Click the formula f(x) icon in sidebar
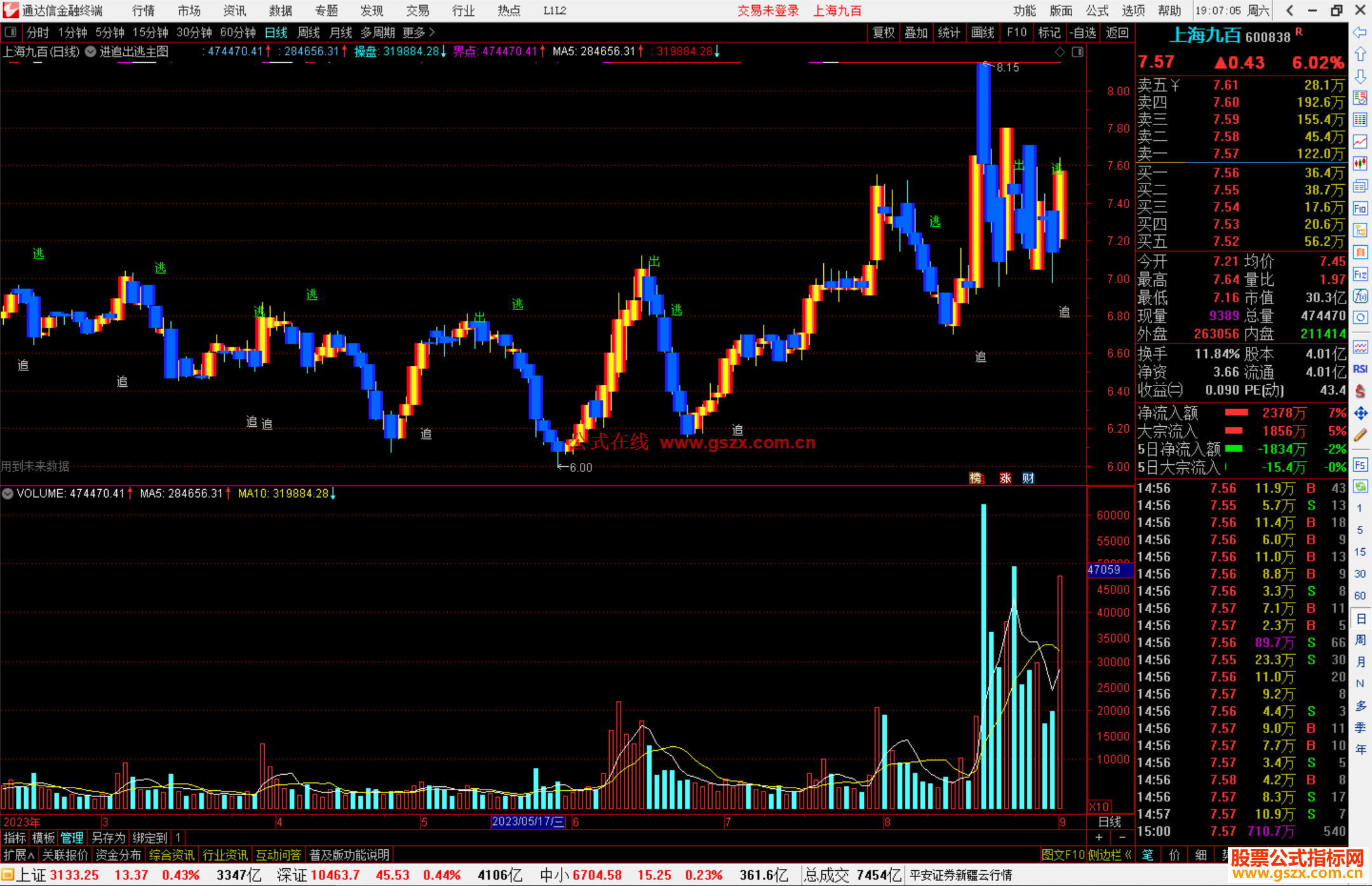Screen dimensions: 1372x886 [x=1360, y=296]
